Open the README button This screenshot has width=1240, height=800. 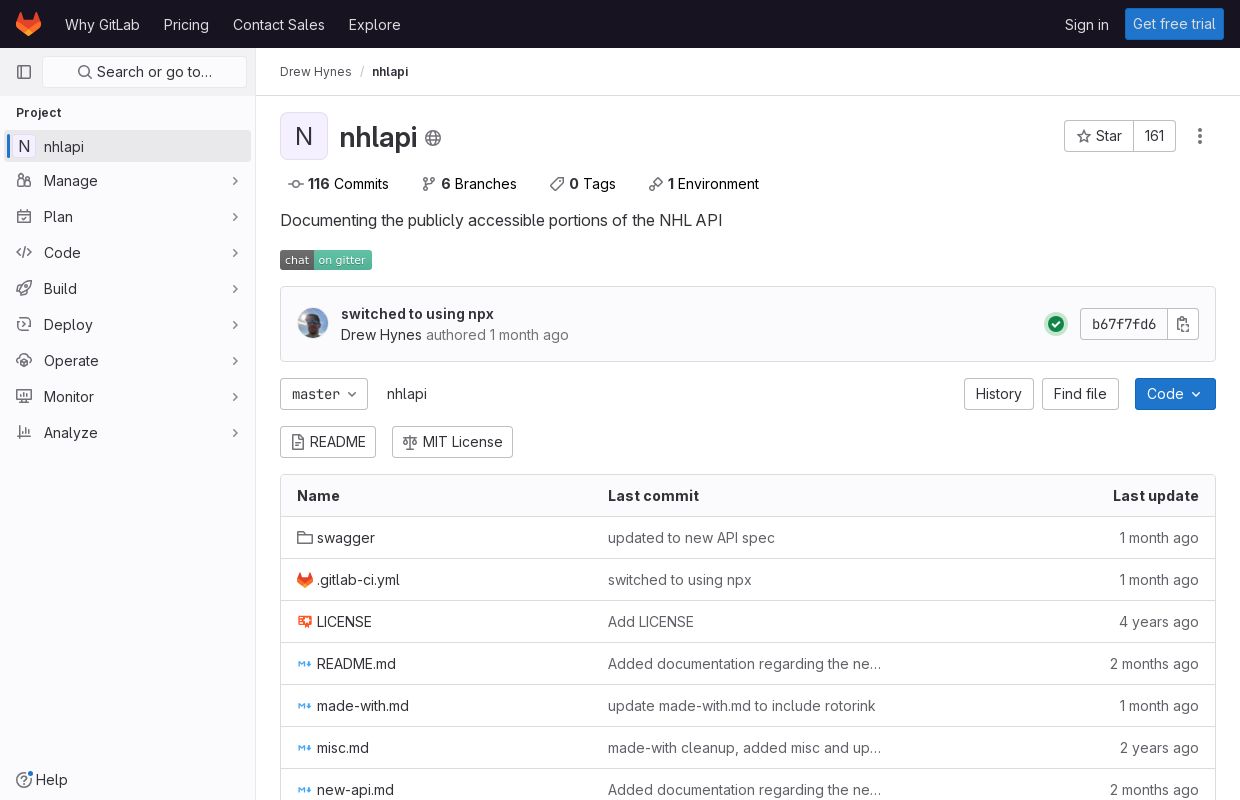328,442
